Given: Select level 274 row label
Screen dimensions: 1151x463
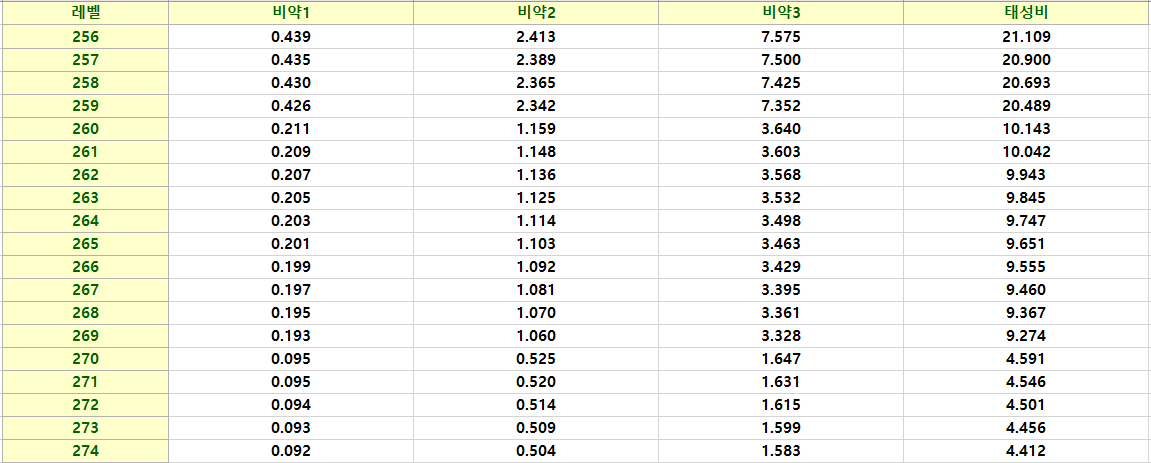Looking at the screenshot, I should click(85, 451).
